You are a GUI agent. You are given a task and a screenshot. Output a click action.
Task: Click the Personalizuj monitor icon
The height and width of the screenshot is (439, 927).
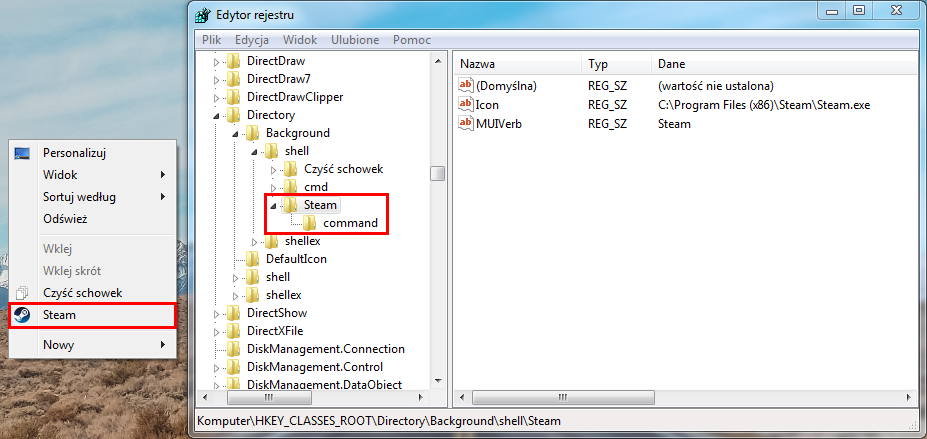click(x=22, y=154)
